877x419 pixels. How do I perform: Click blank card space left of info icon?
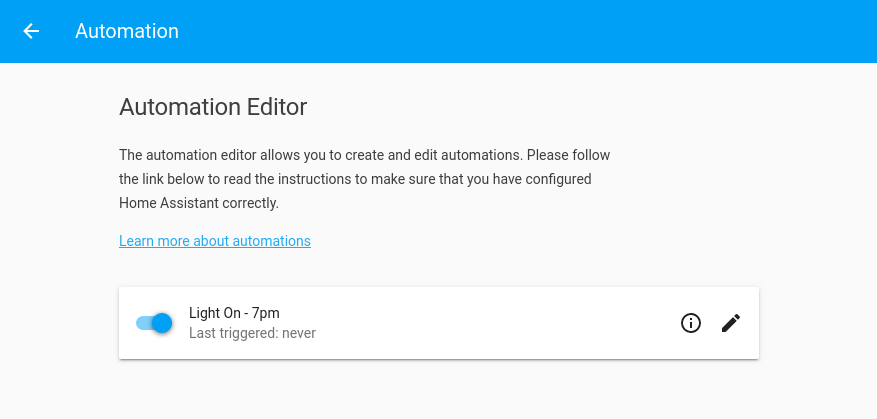click(x=500, y=323)
